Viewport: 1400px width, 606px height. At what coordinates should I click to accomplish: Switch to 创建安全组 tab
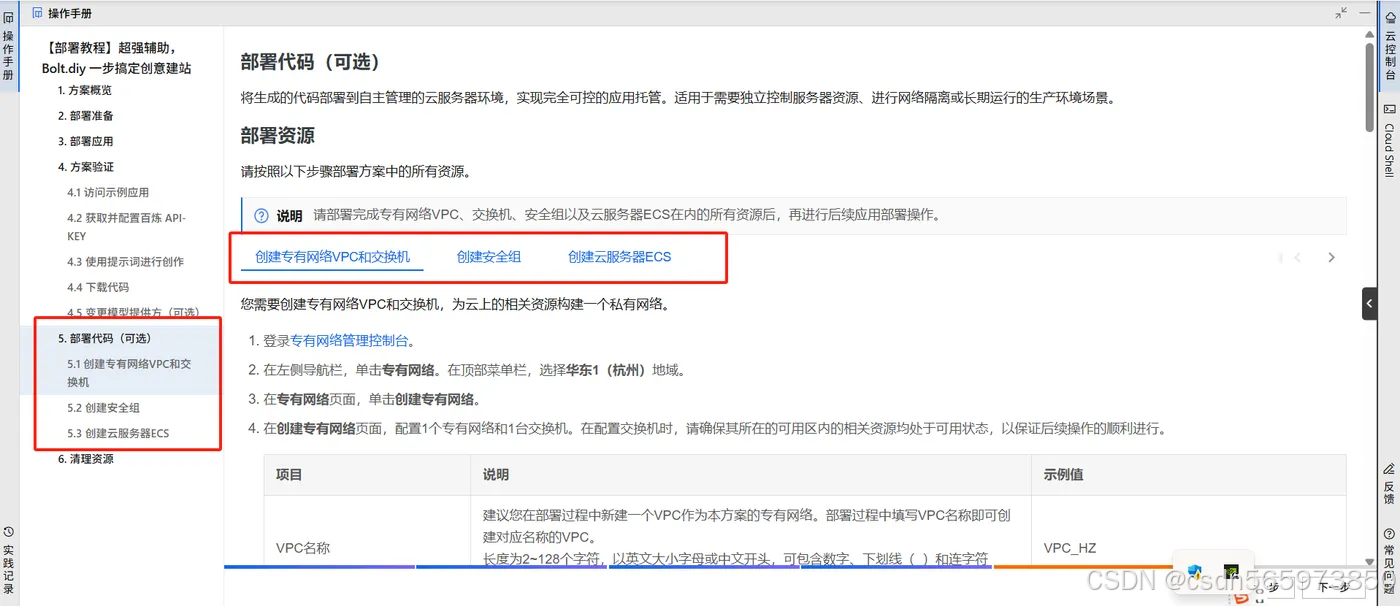pos(489,257)
